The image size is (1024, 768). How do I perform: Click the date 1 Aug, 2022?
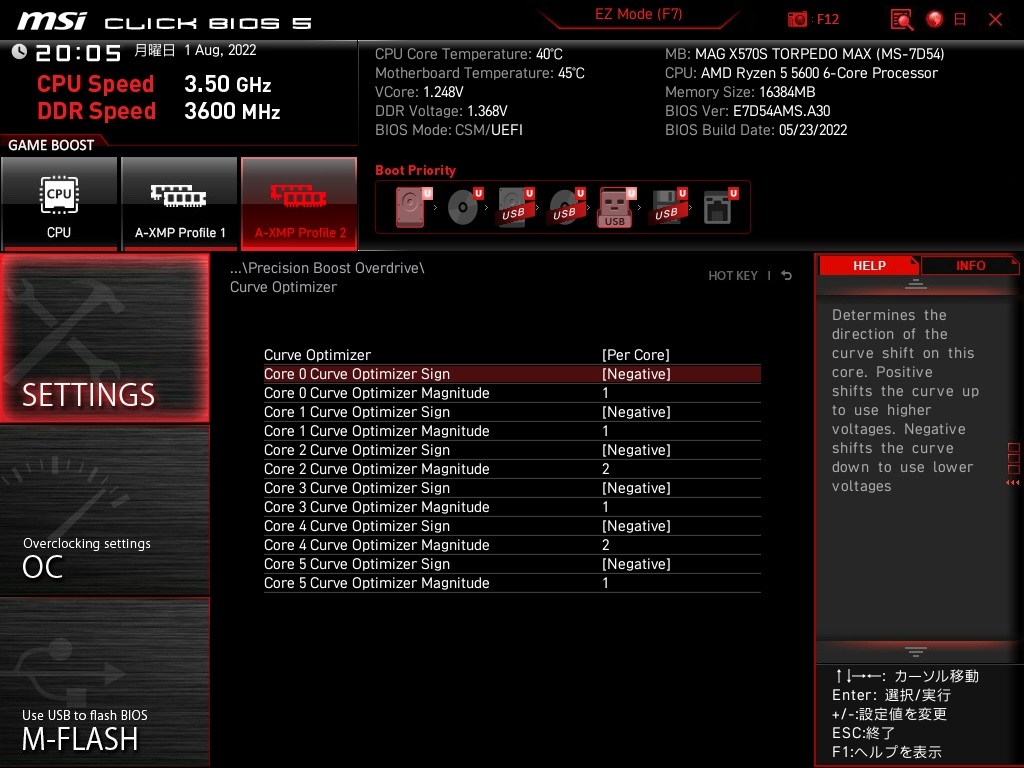pyautogui.click(x=220, y=50)
